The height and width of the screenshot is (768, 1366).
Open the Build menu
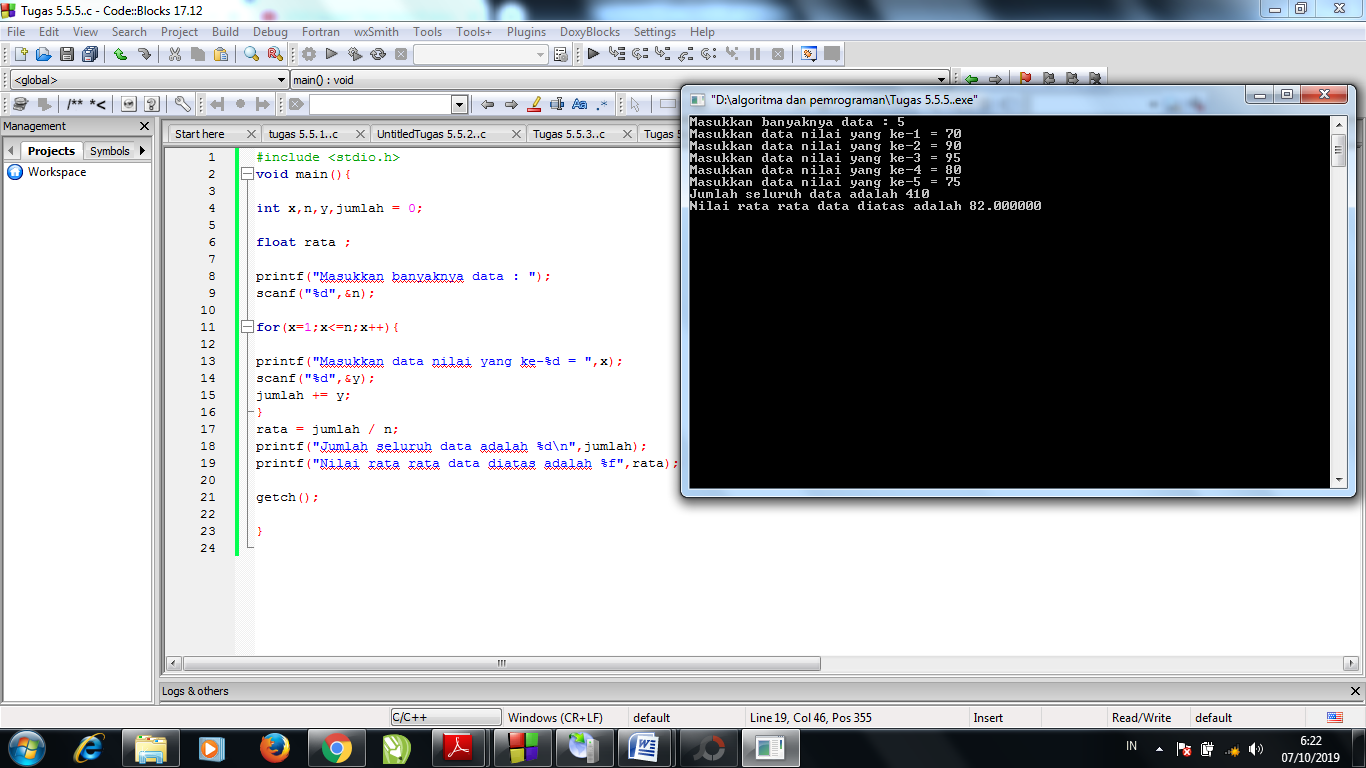[x=225, y=32]
